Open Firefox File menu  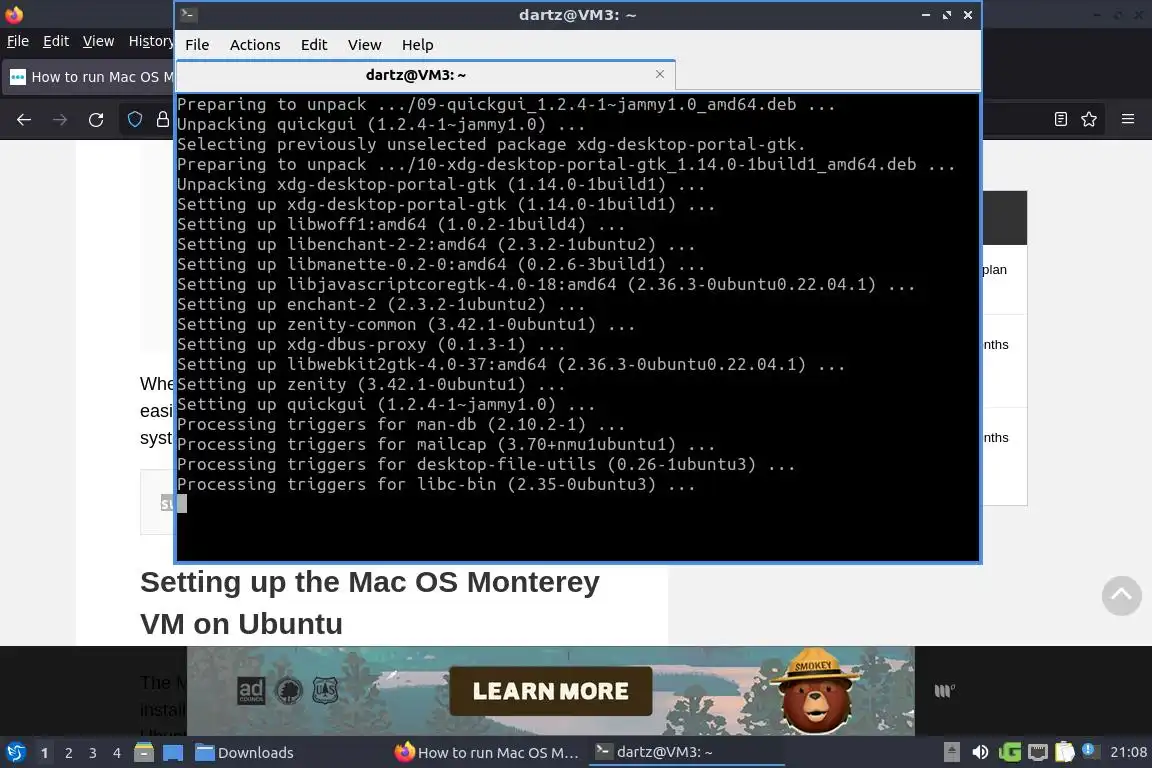[x=18, y=41]
